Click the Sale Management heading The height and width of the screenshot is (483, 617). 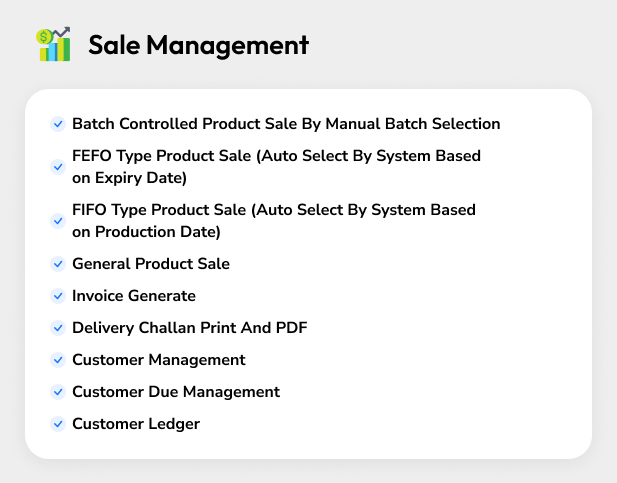198,45
